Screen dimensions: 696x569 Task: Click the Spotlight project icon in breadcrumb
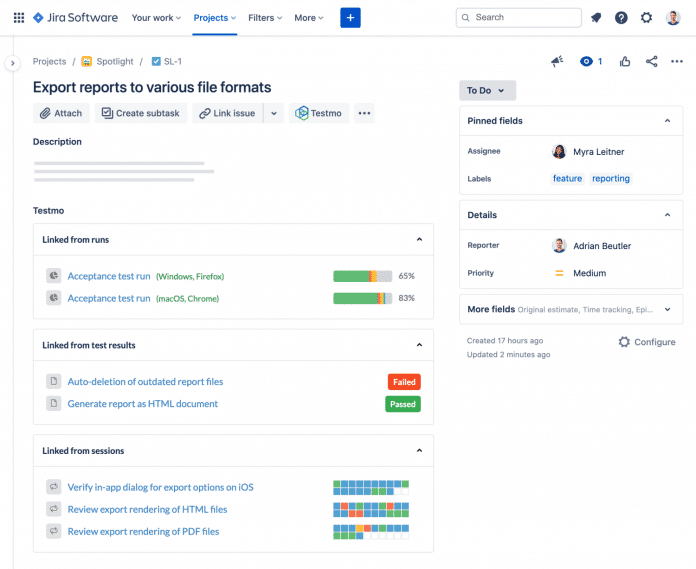pos(87,61)
